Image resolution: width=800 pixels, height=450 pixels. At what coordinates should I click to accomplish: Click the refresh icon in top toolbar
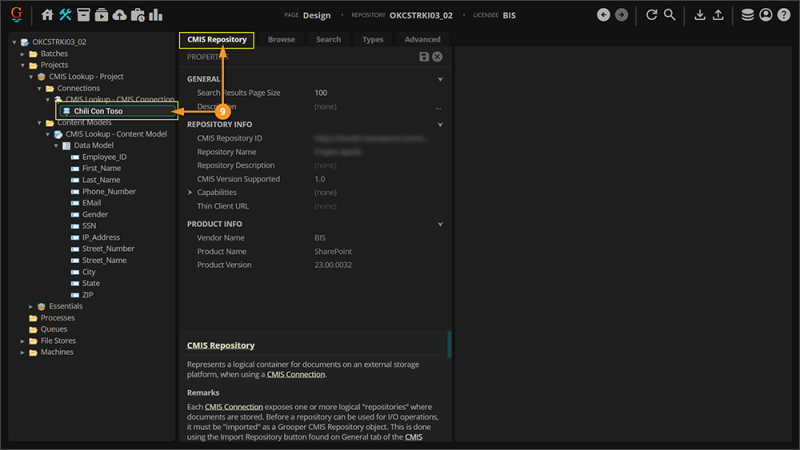point(652,15)
